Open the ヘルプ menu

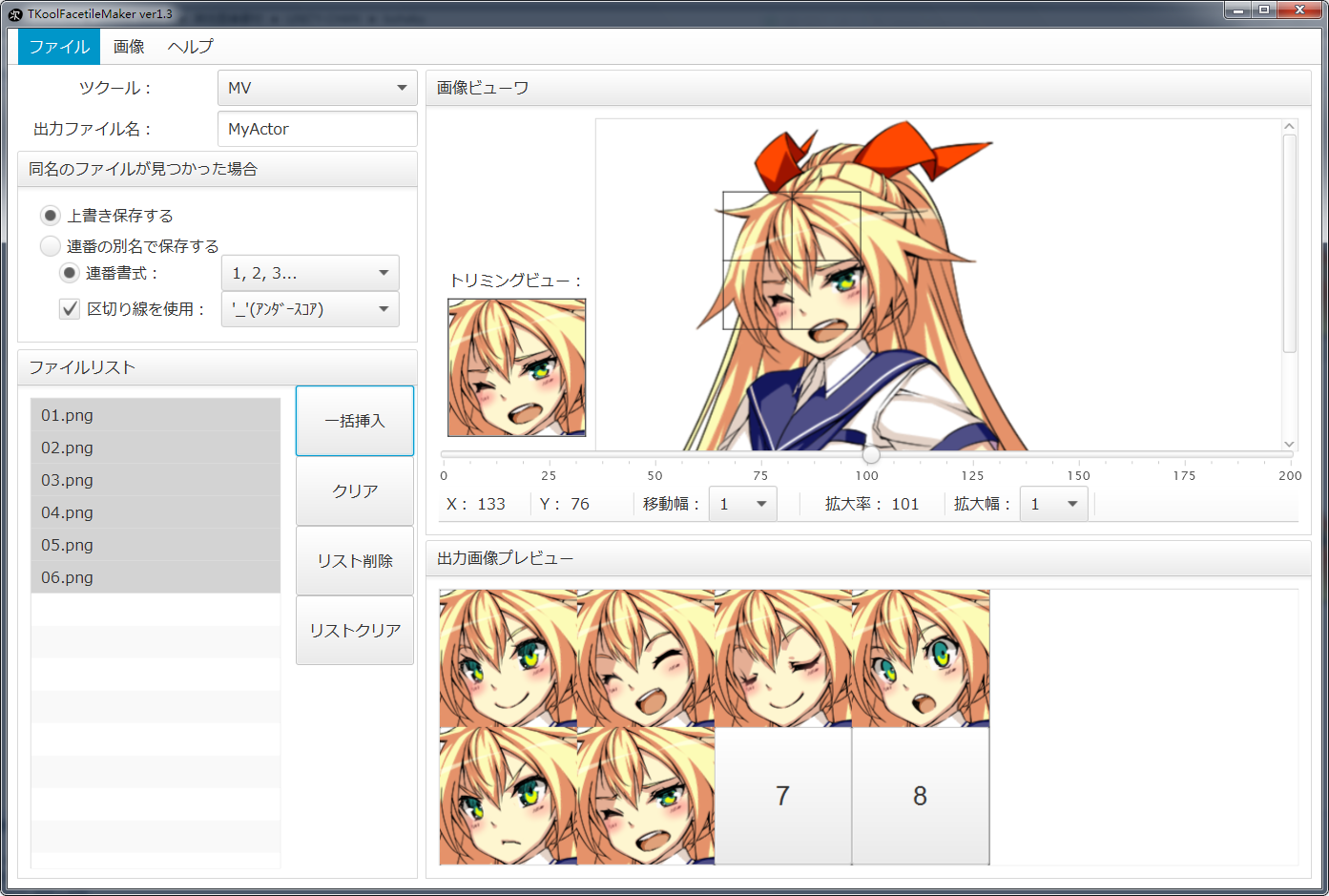point(190,47)
